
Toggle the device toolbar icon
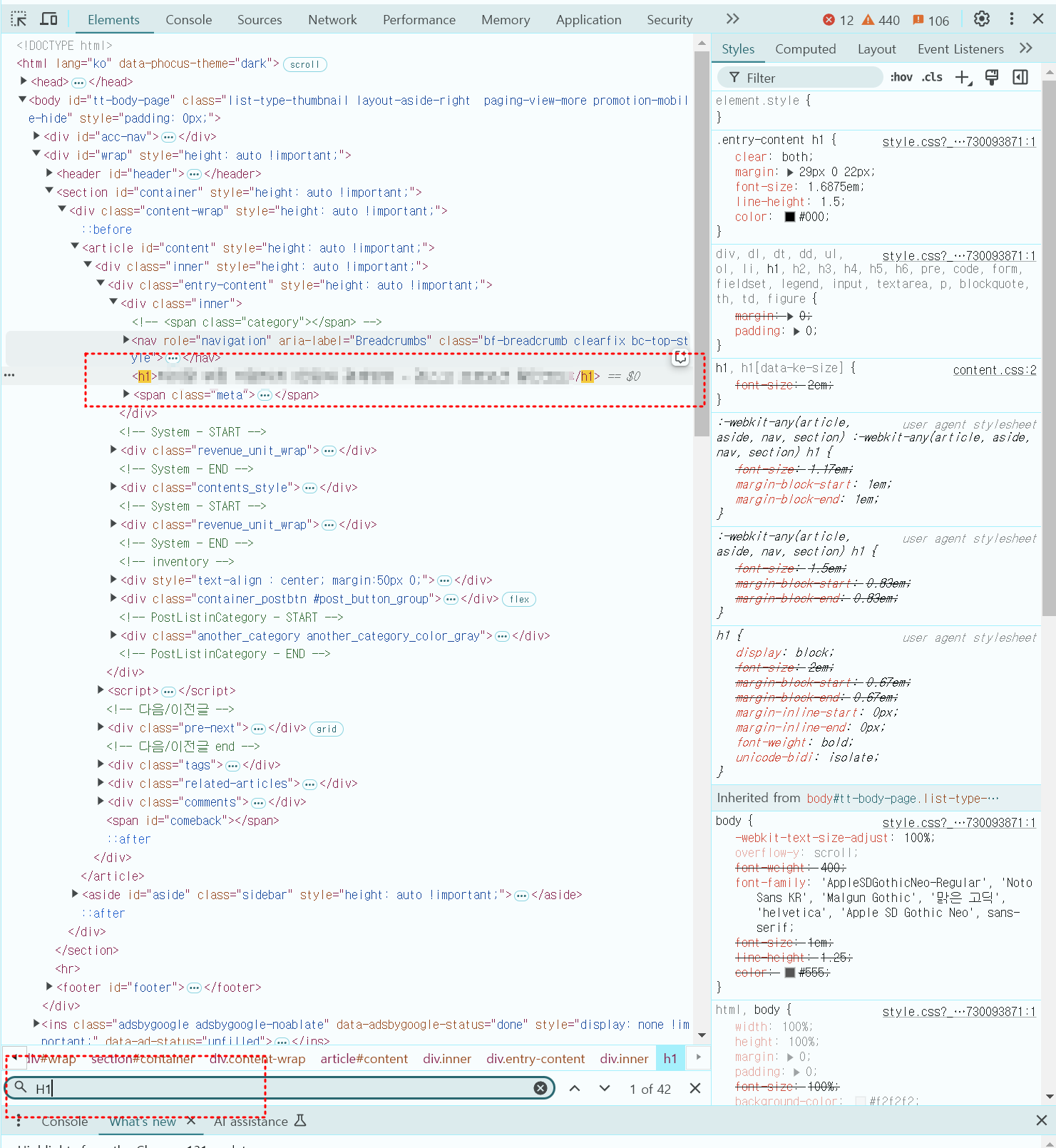pos(48,19)
